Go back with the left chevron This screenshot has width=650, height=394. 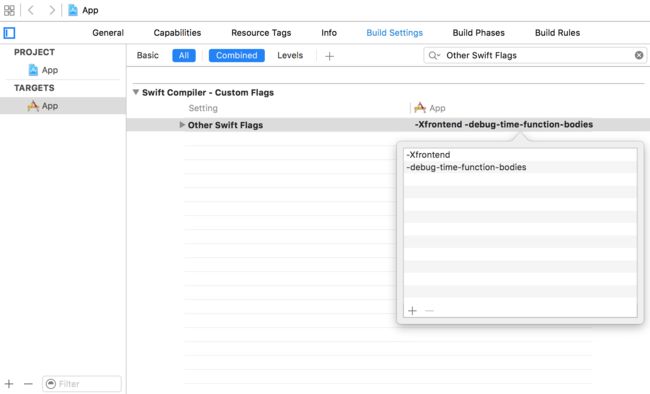point(31,10)
